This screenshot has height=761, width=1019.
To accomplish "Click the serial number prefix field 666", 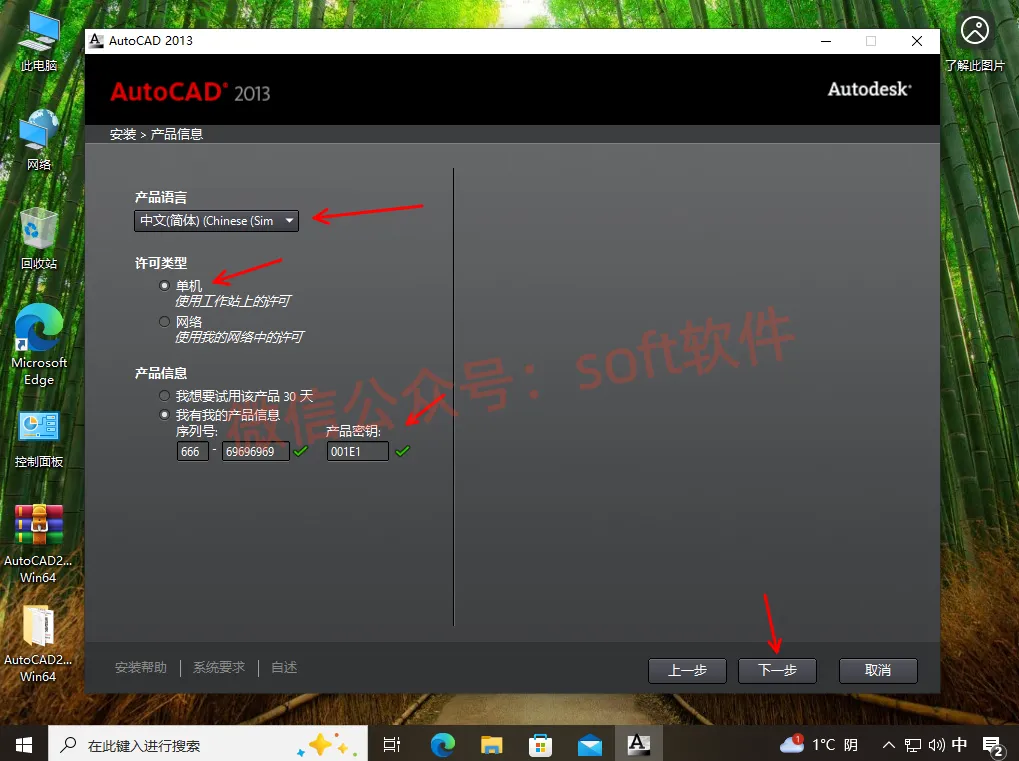I will (193, 452).
